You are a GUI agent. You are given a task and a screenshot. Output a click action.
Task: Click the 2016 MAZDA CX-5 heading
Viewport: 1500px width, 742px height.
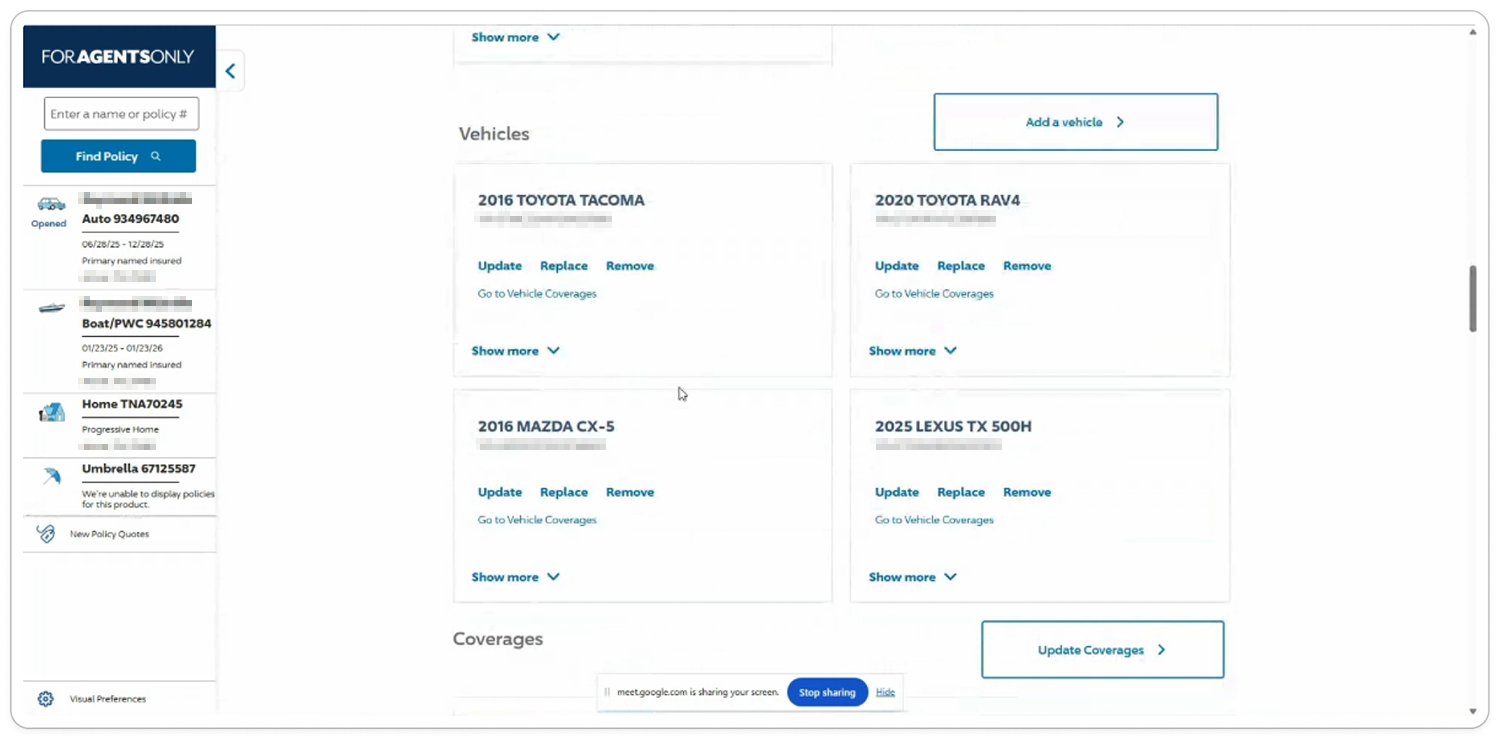pos(546,426)
